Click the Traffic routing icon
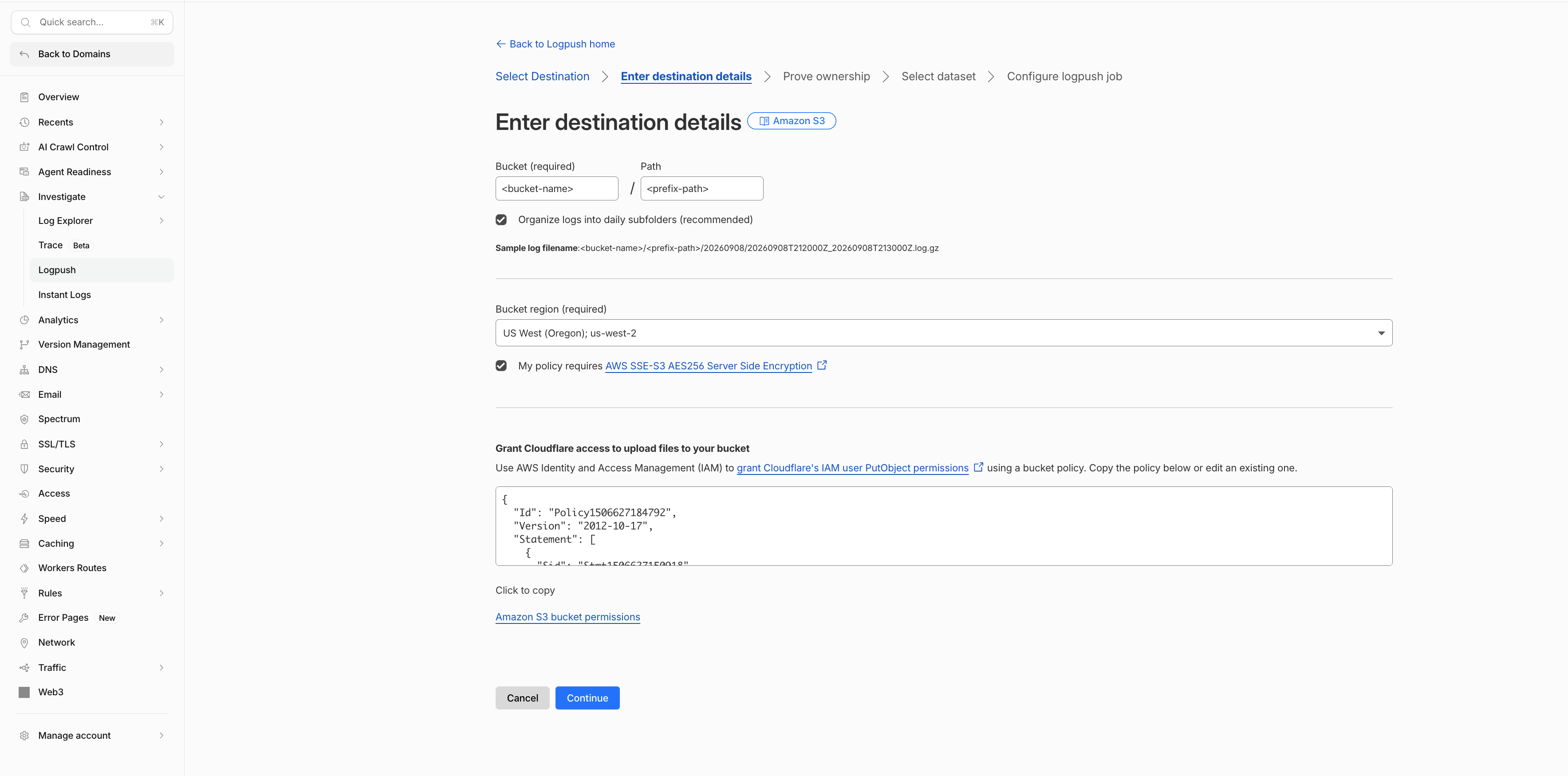This screenshot has height=776, width=1568. pyautogui.click(x=24, y=668)
